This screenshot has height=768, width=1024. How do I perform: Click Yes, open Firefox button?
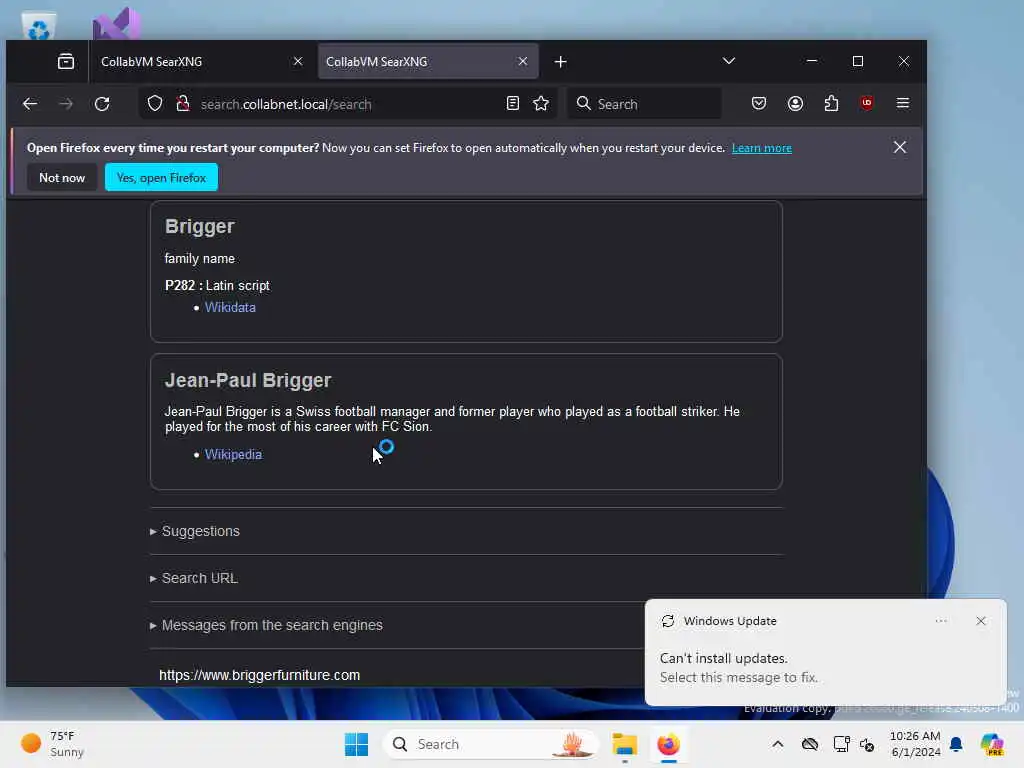(161, 178)
